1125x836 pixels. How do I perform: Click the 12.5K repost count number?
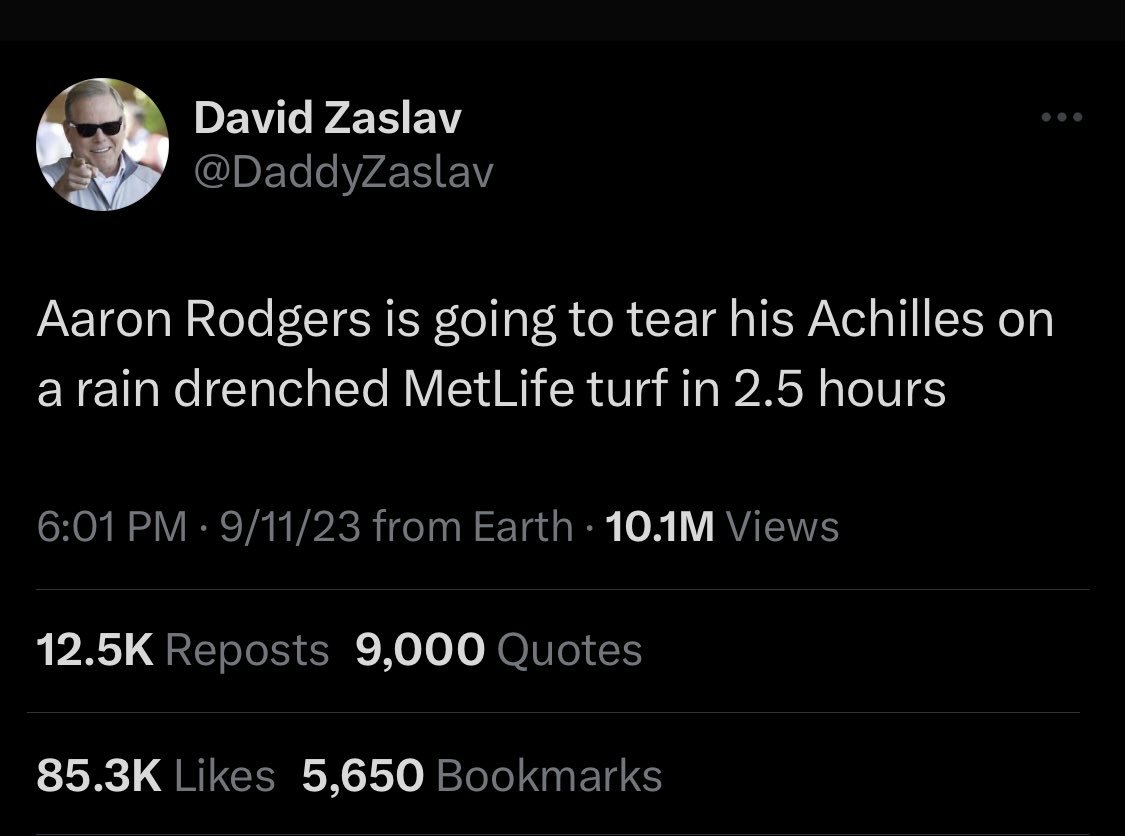pos(95,651)
